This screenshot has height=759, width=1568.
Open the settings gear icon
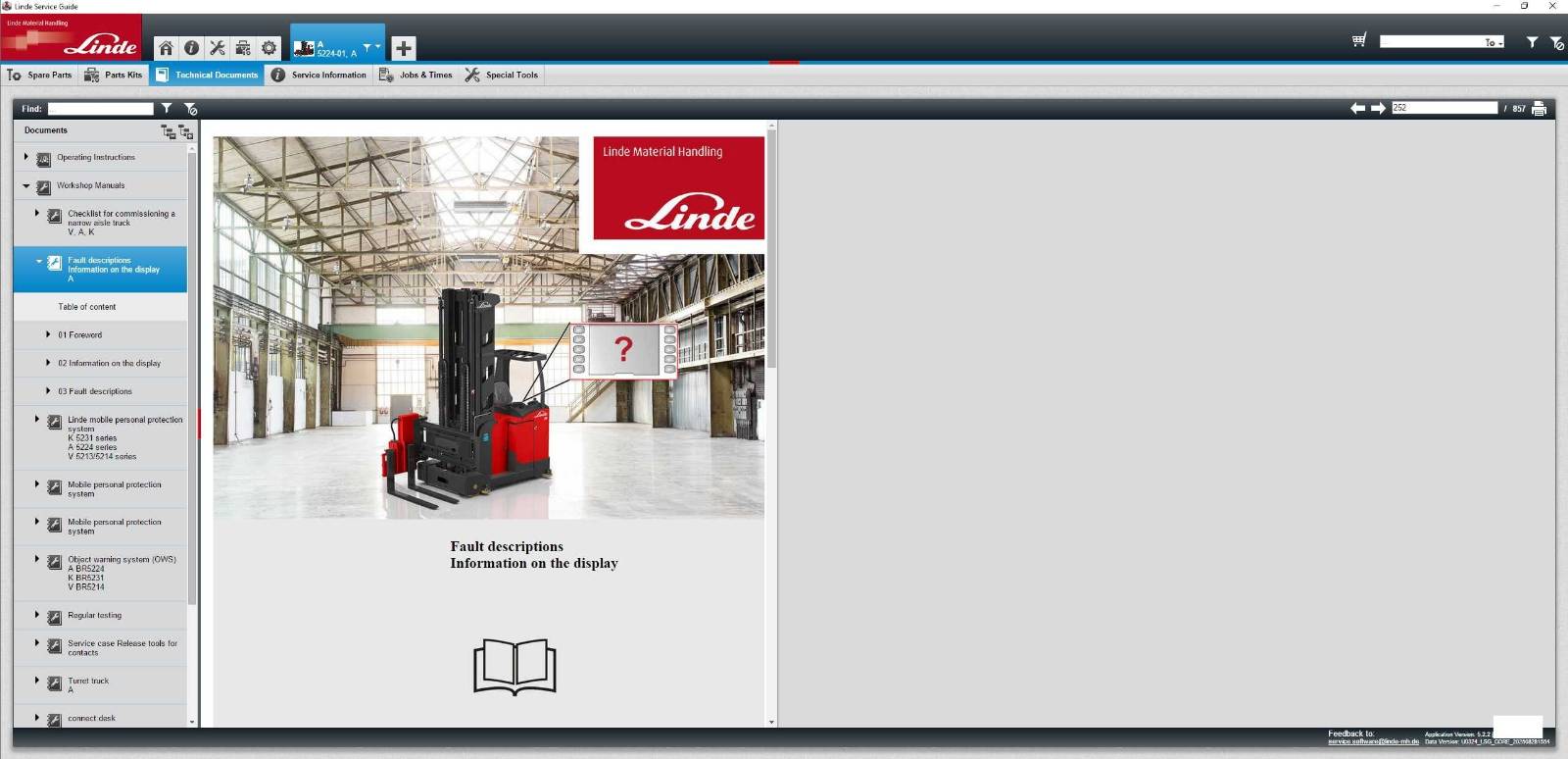point(269,47)
